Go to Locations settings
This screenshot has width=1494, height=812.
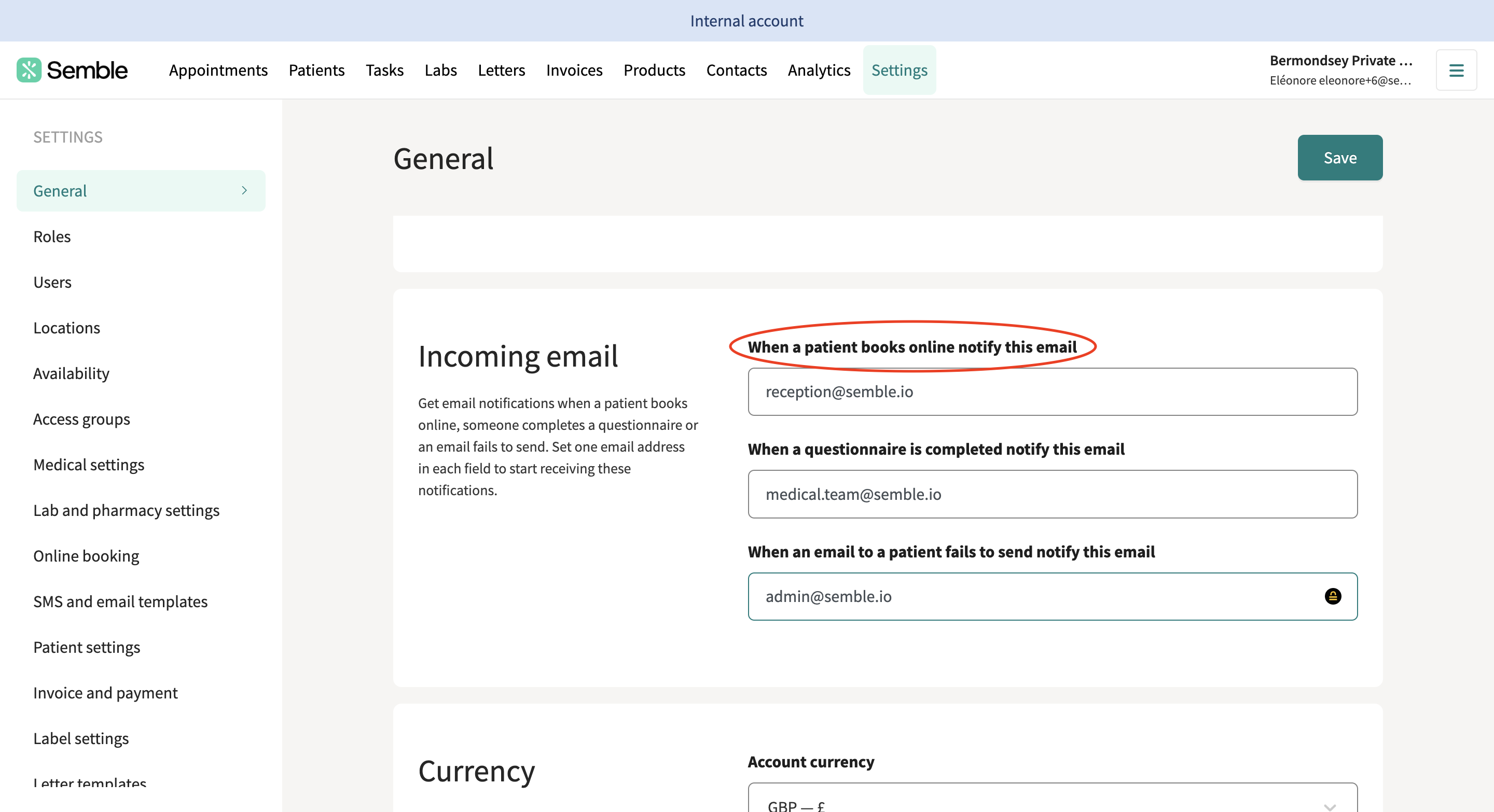(67, 328)
